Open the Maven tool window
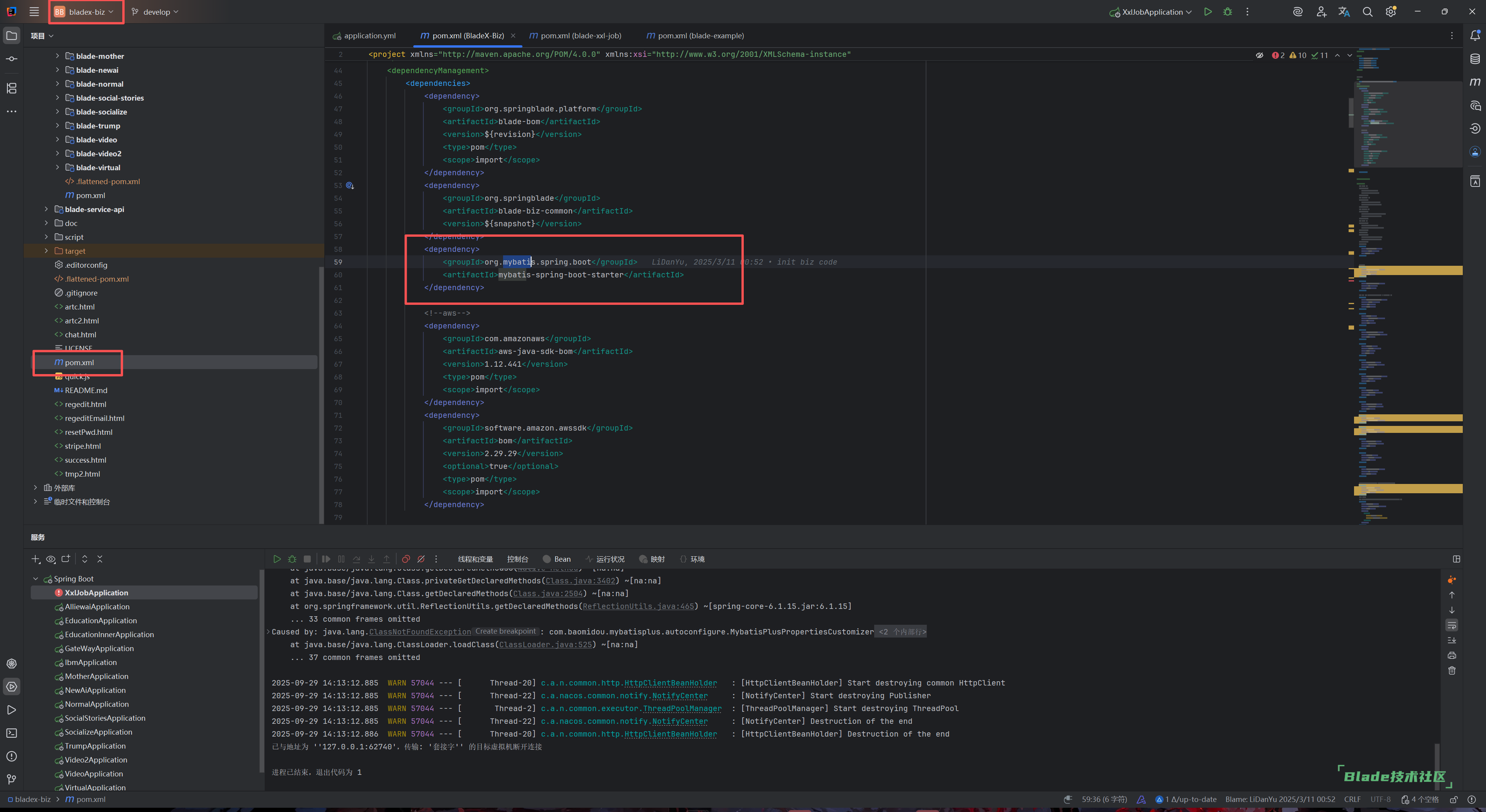This screenshot has width=1486, height=812. (x=1474, y=82)
